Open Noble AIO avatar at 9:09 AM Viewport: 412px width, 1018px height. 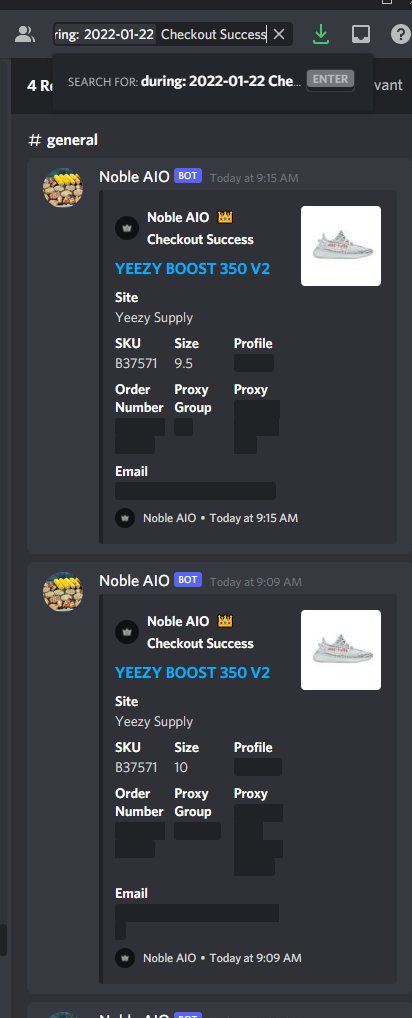pyautogui.click(x=63, y=592)
